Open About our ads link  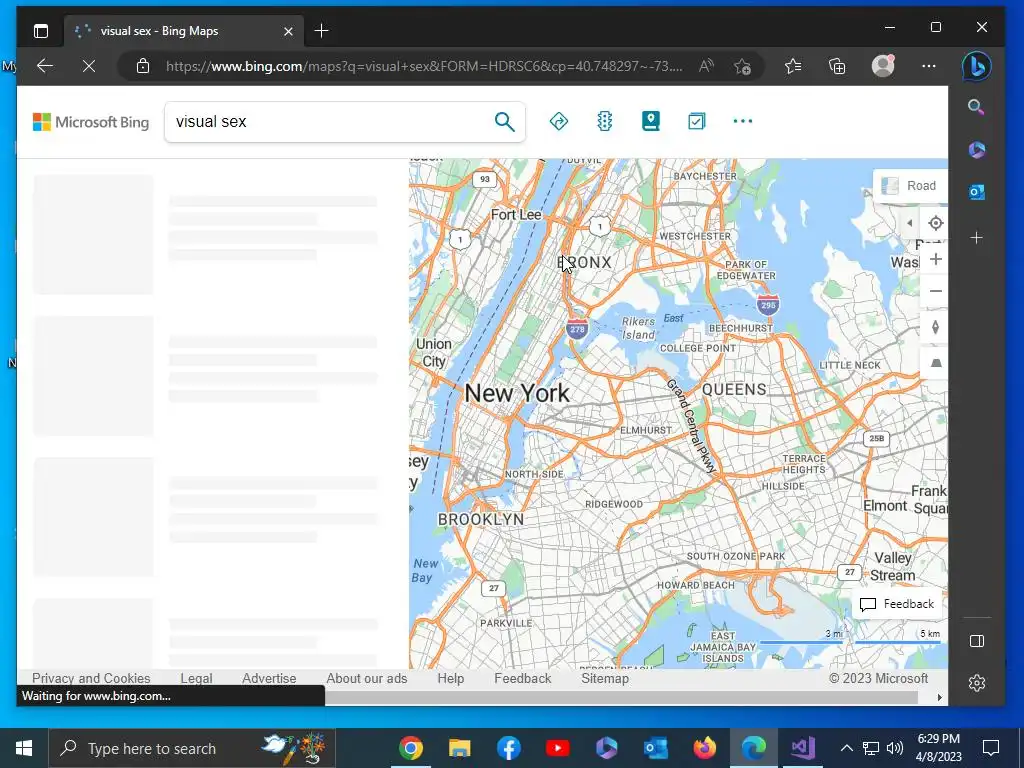(x=366, y=678)
